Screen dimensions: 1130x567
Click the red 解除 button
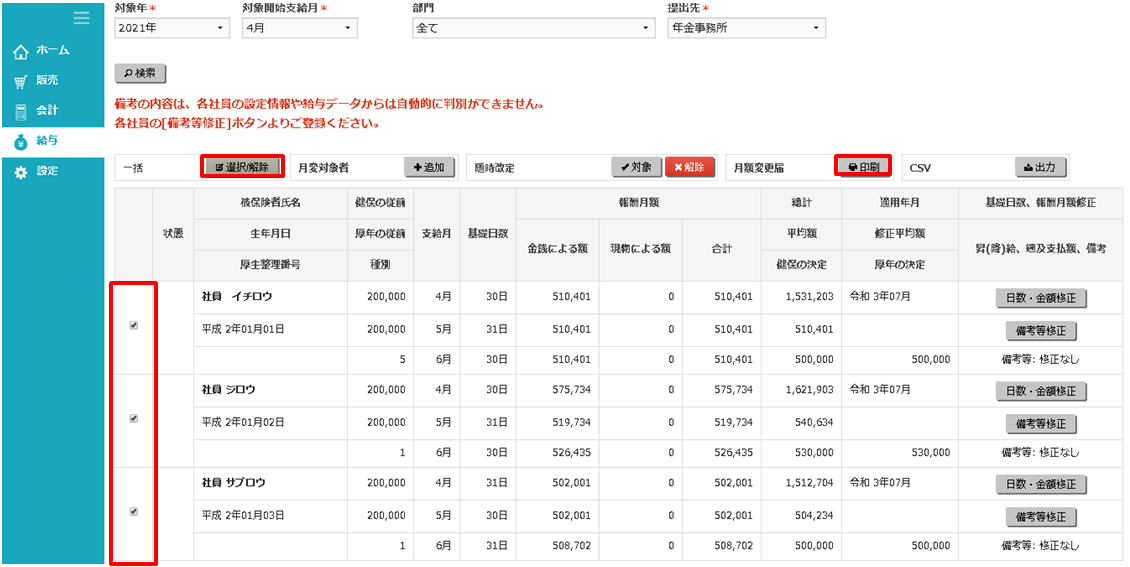point(690,167)
